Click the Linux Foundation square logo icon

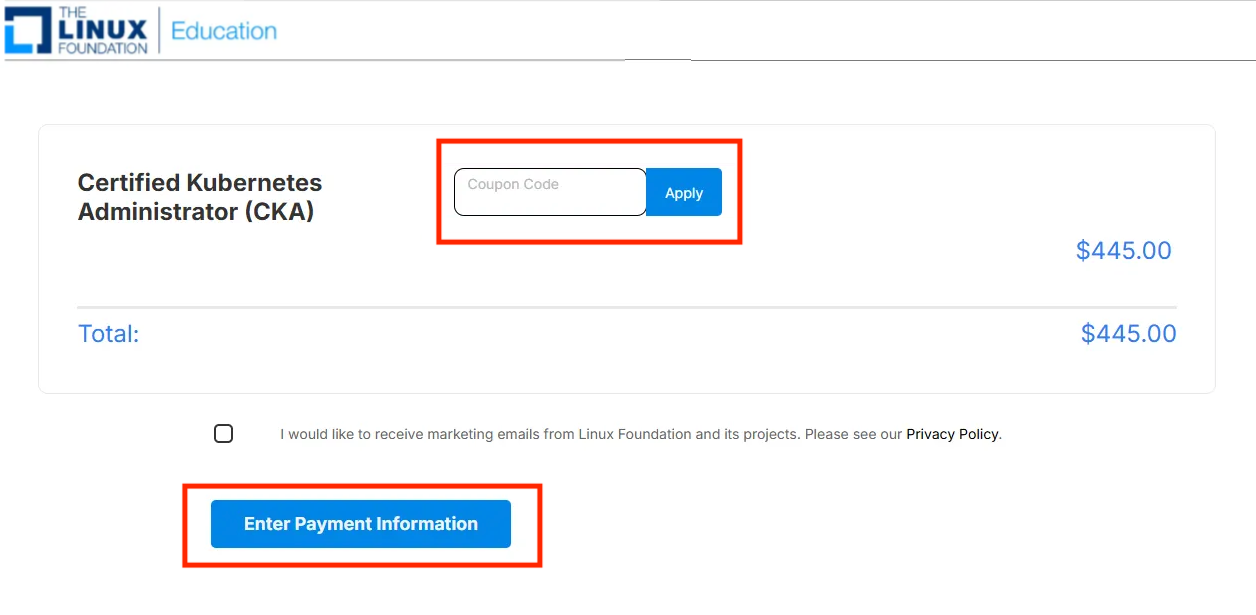pos(28,30)
